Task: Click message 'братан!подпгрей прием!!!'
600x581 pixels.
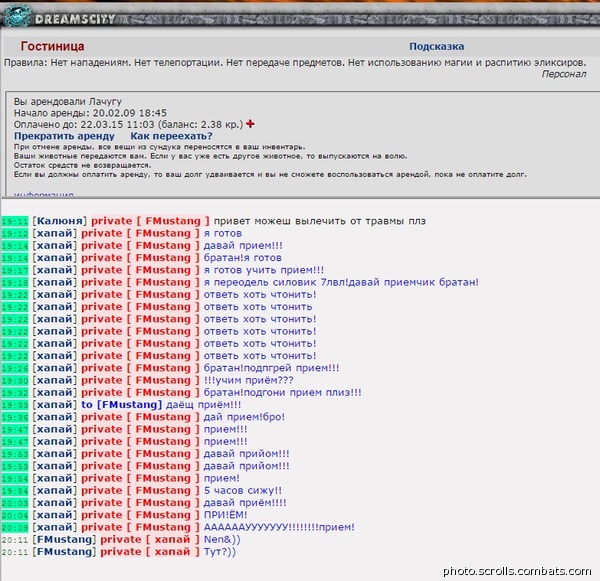Action: click(x=271, y=368)
